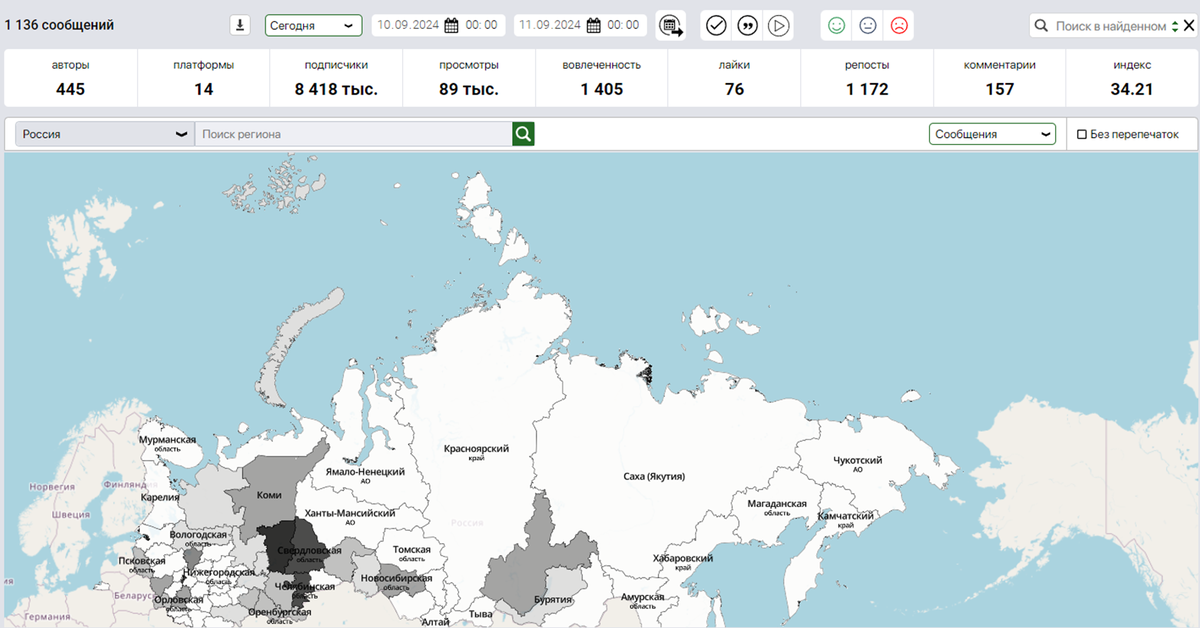This screenshot has height=628, width=1200.
Task: Click Оренбургская область on the map
Action: (279, 615)
